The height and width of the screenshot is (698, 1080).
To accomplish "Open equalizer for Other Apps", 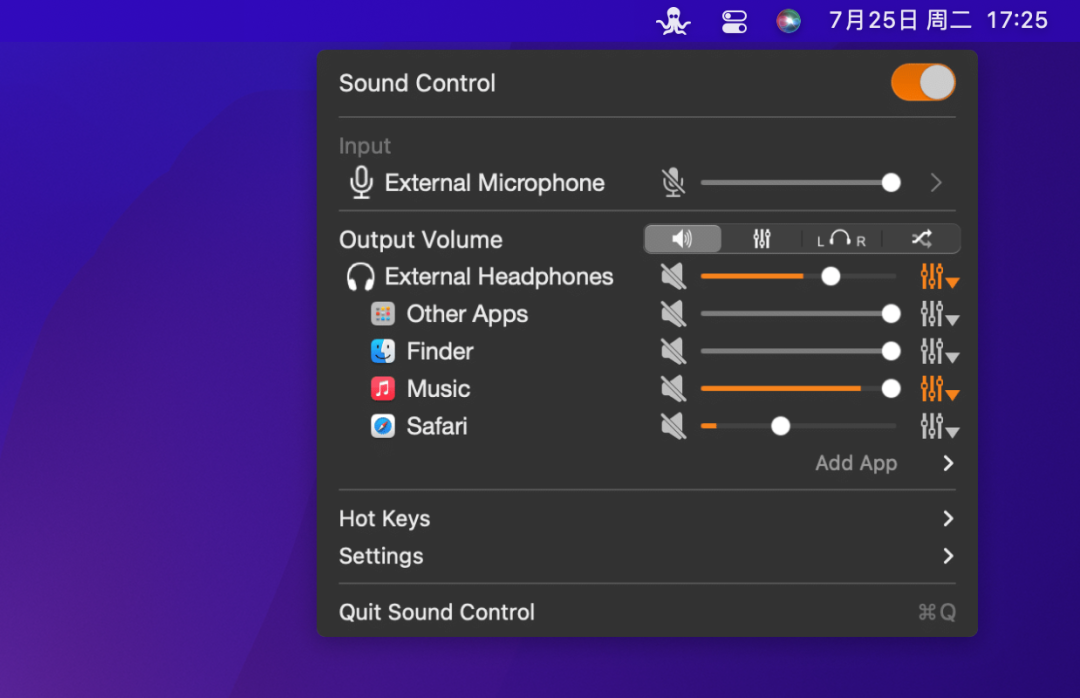I will point(937,314).
